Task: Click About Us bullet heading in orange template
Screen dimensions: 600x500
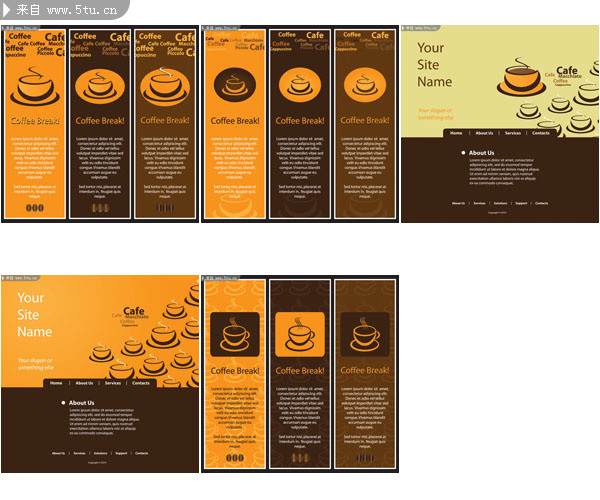Action: click(82, 403)
